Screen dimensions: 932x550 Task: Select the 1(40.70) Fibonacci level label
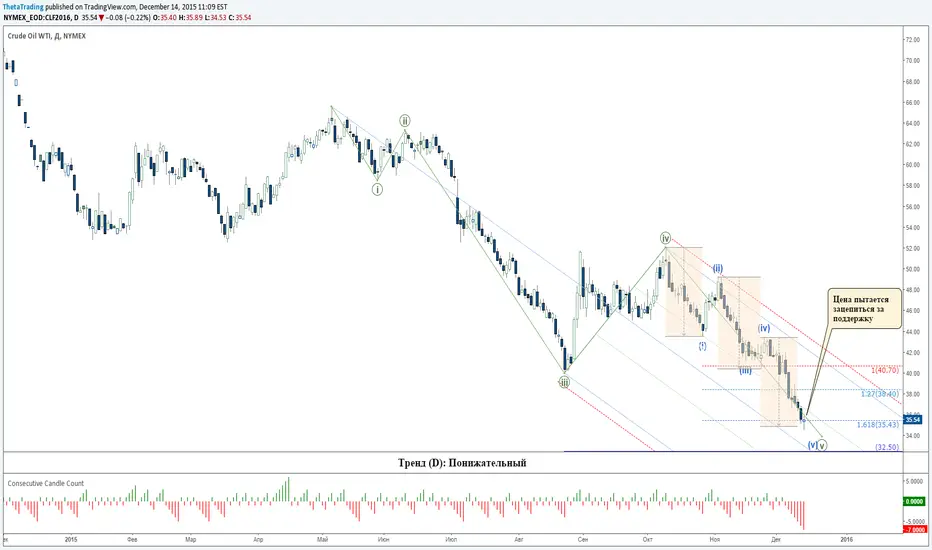tap(884, 370)
